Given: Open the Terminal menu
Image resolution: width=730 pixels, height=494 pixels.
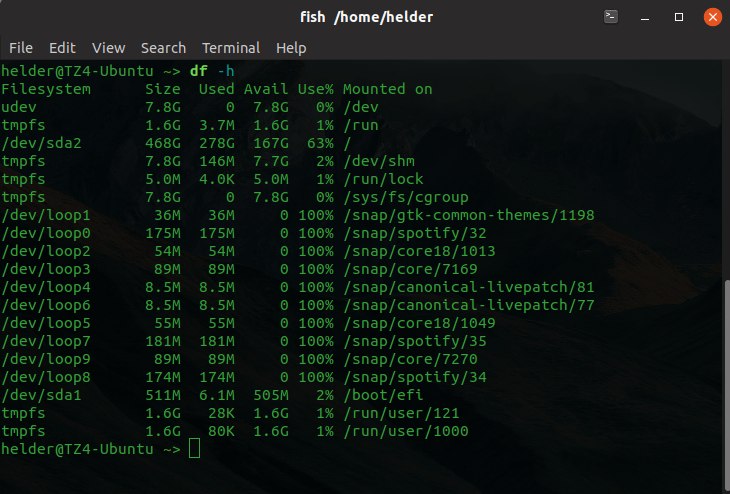Looking at the screenshot, I should pos(231,47).
